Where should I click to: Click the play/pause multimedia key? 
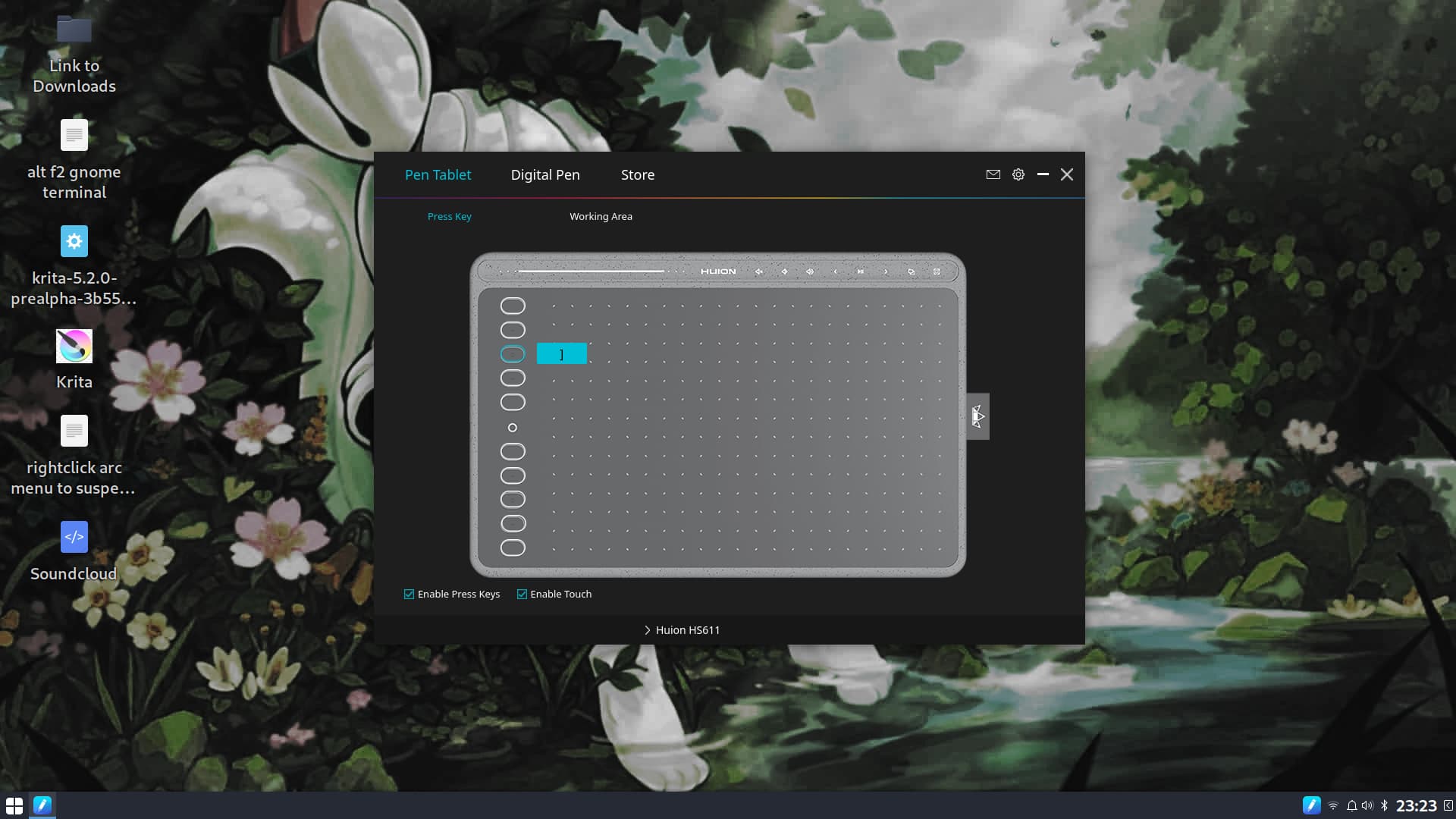861,271
